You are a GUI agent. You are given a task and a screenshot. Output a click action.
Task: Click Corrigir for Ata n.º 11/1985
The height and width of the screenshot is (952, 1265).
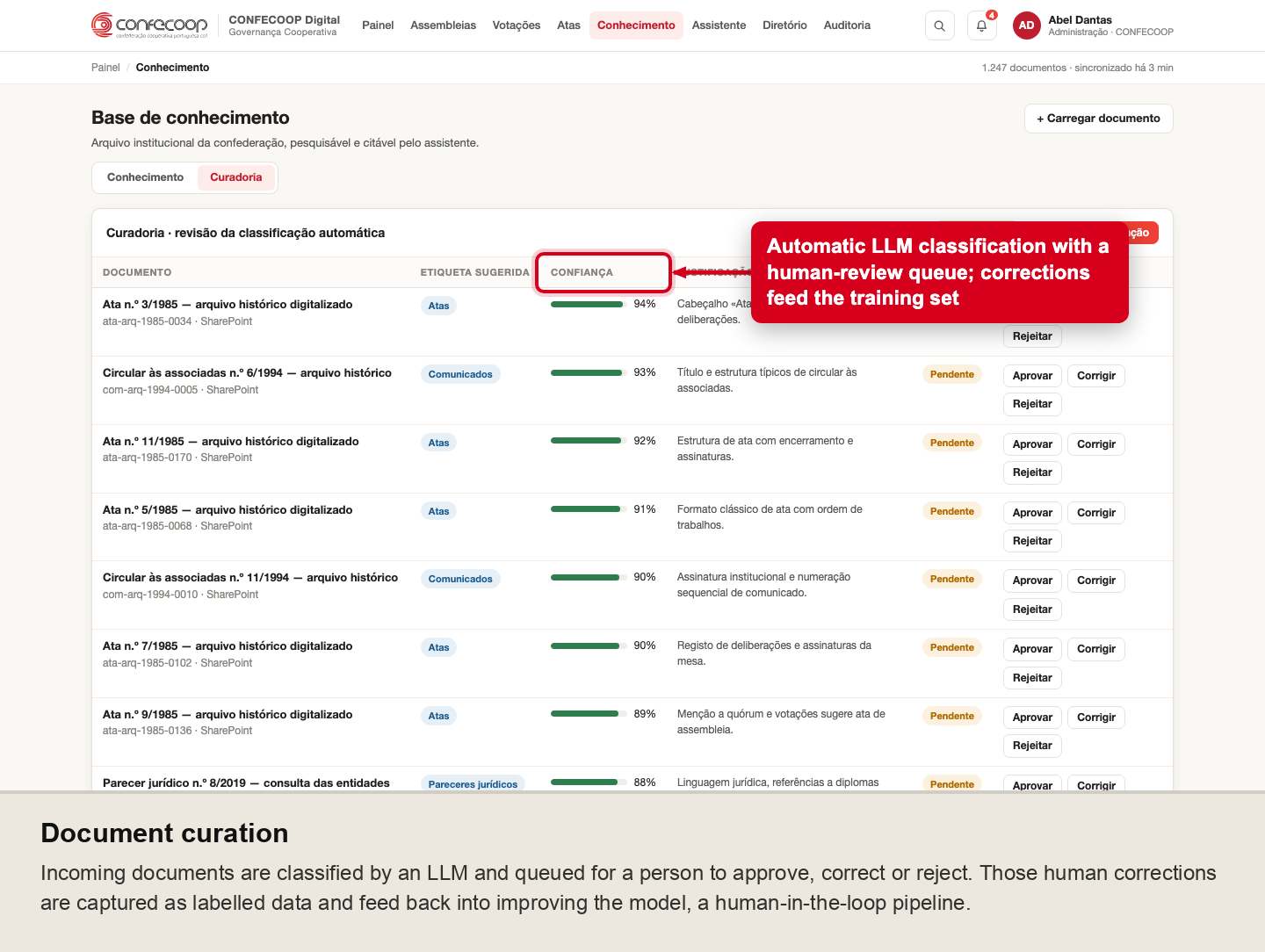[1095, 444]
